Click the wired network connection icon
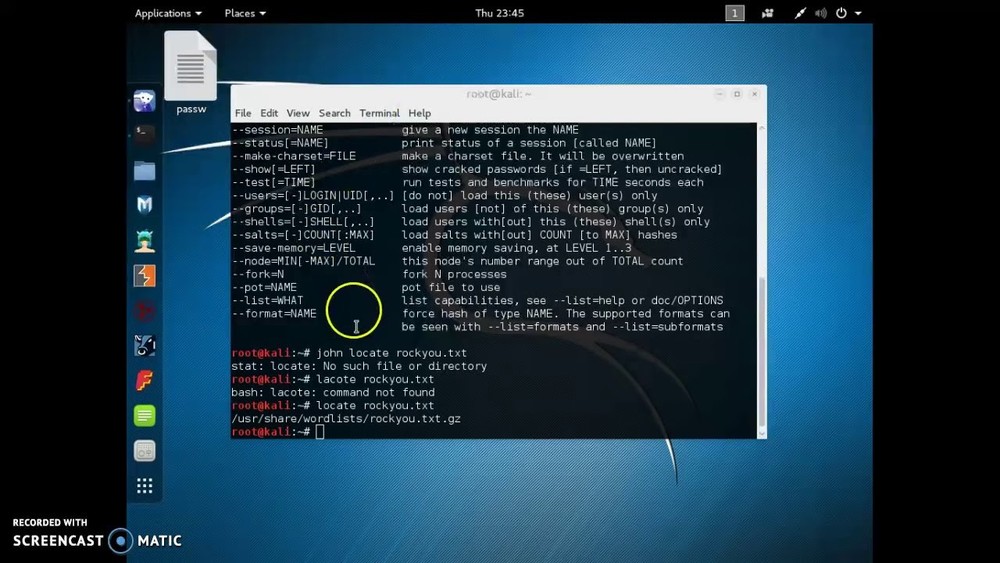1000x563 pixels. (x=800, y=13)
